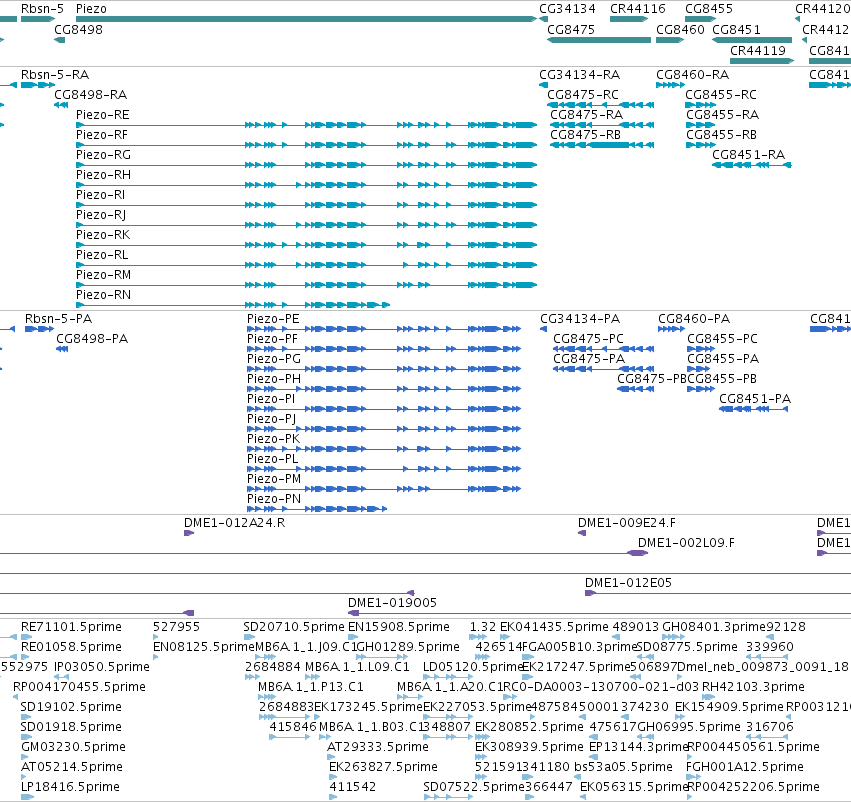Image resolution: width=851 pixels, height=802 pixels.
Task: Click the CG8455-RB transcript label
Action: [x=721, y=135]
